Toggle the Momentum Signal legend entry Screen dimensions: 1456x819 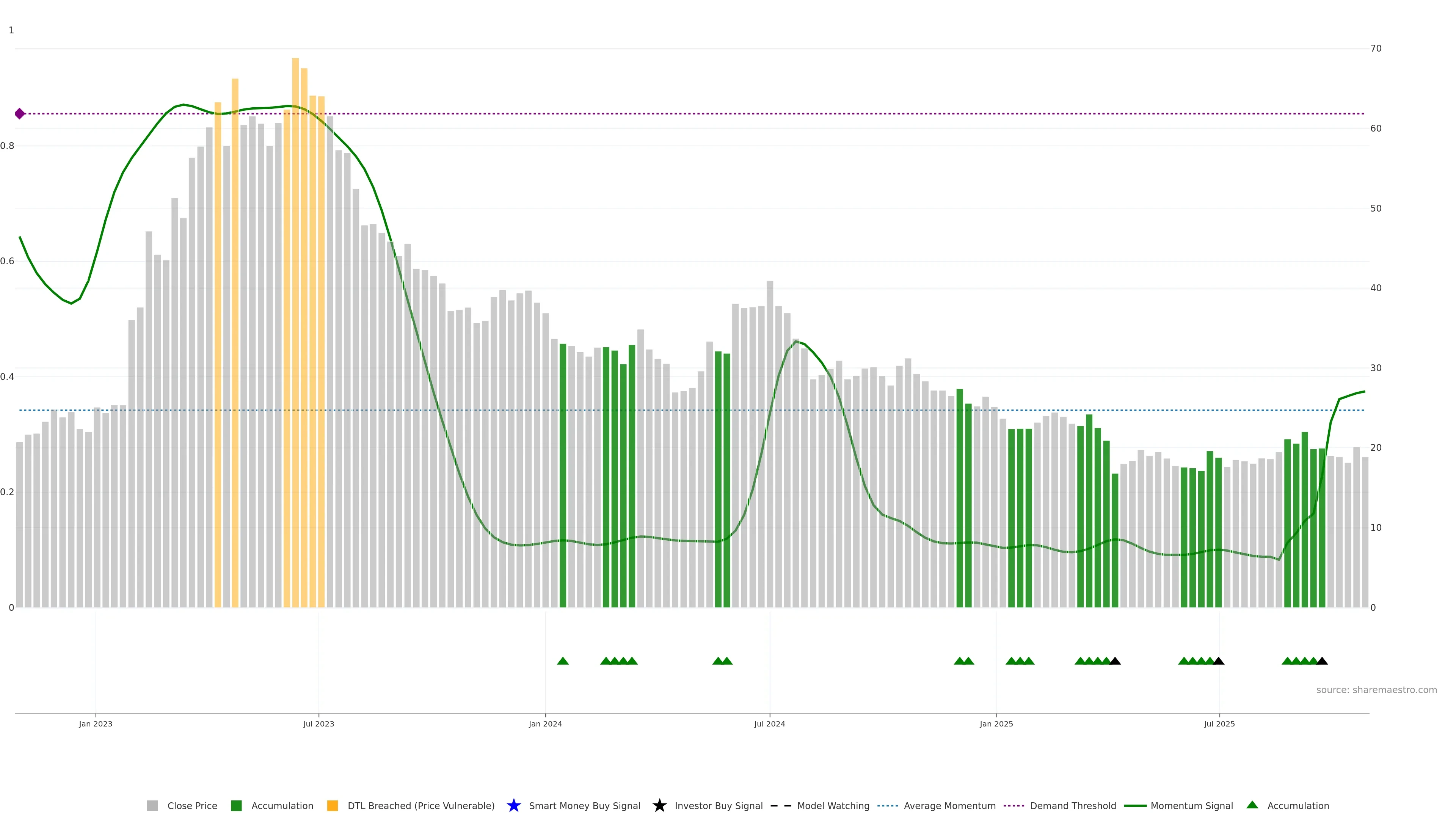click(x=1191, y=806)
